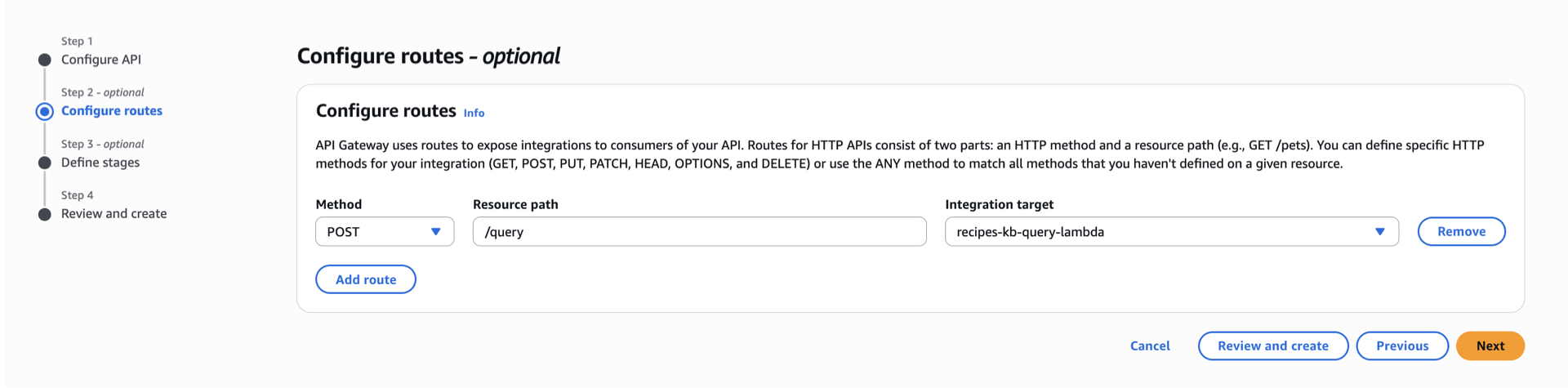The height and width of the screenshot is (388, 1568).
Task: Remove the POST /query route
Action: (1460, 232)
